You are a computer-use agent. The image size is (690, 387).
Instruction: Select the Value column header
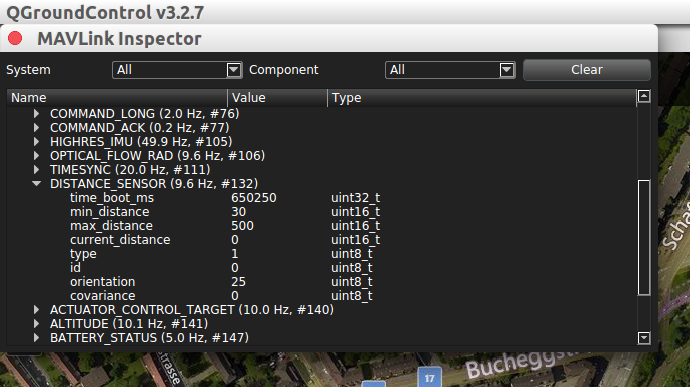[278, 98]
